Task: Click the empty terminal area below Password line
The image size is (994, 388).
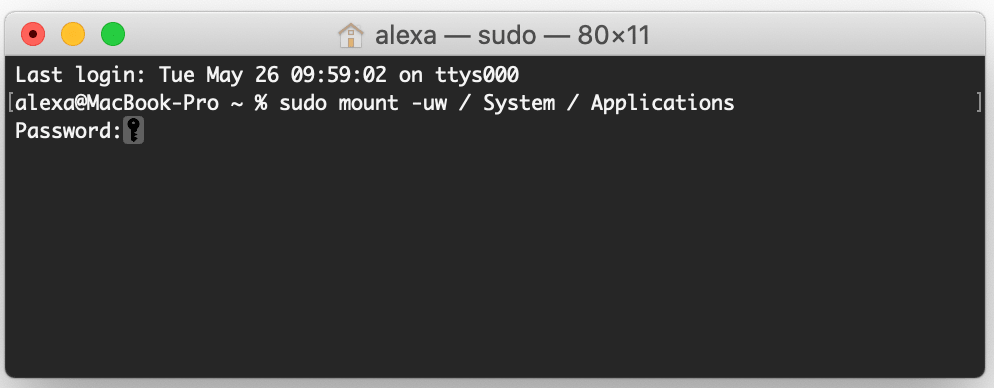Action: (494, 260)
